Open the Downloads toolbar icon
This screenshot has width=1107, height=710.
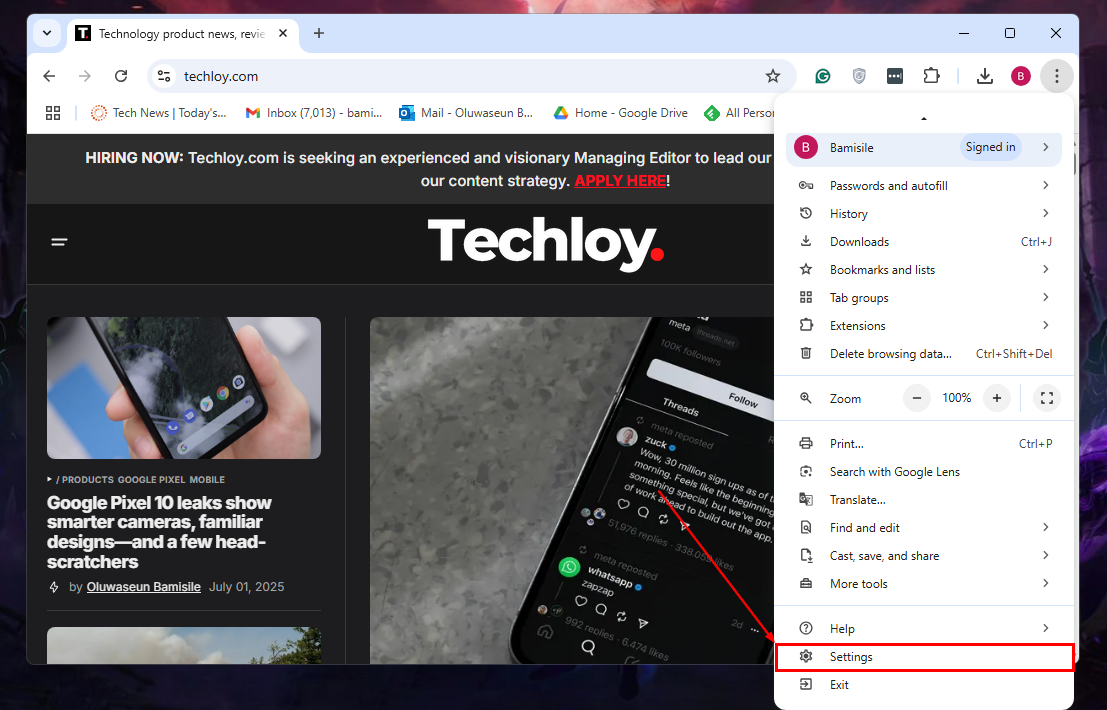point(984,76)
